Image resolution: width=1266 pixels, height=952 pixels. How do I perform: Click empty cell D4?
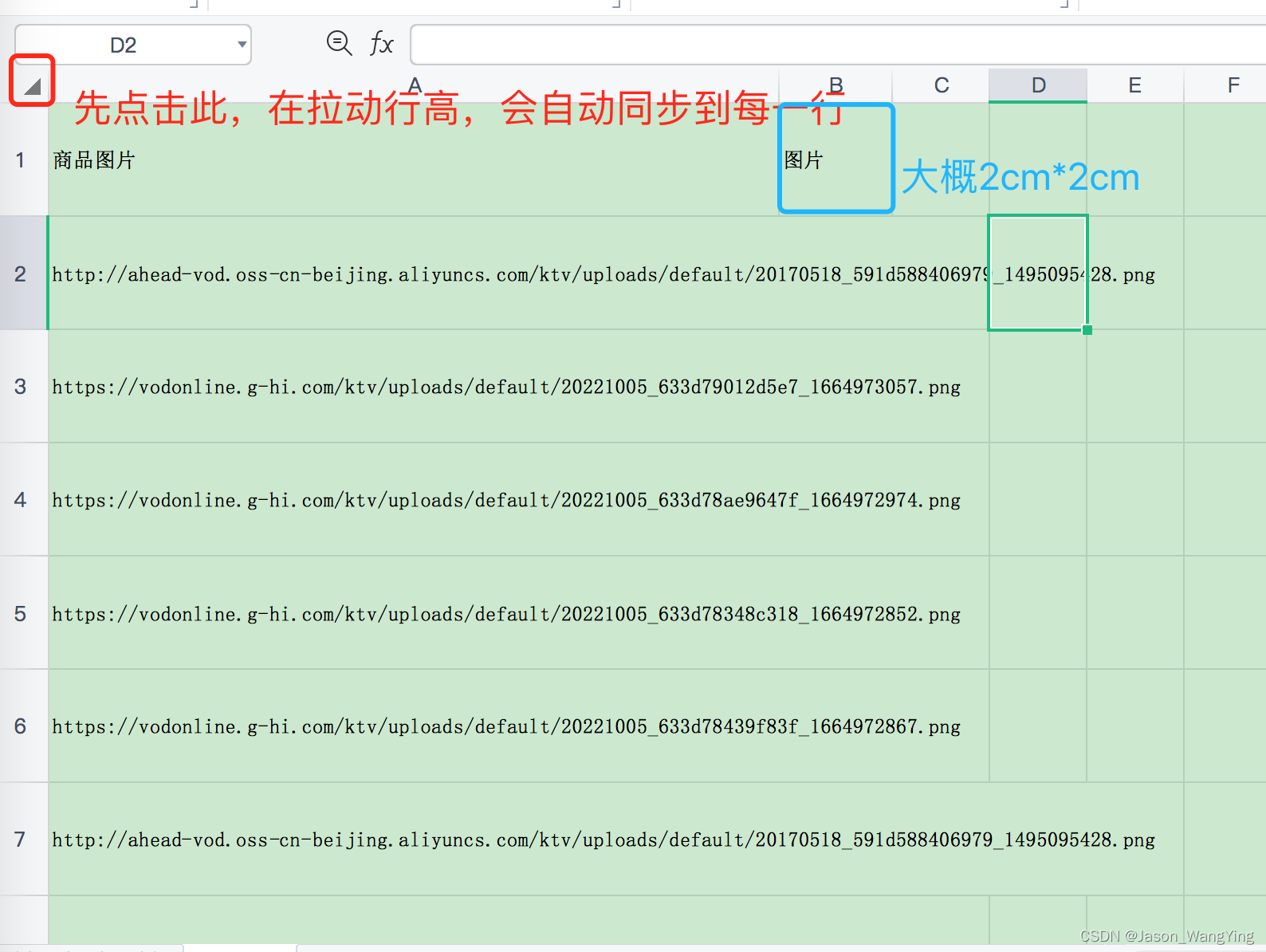coord(1038,500)
